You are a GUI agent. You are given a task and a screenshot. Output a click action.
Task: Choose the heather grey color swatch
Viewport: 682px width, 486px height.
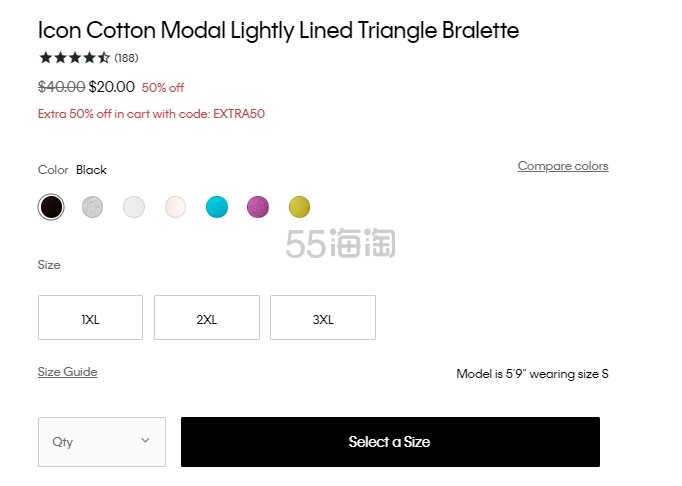click(x=92, y=207)
